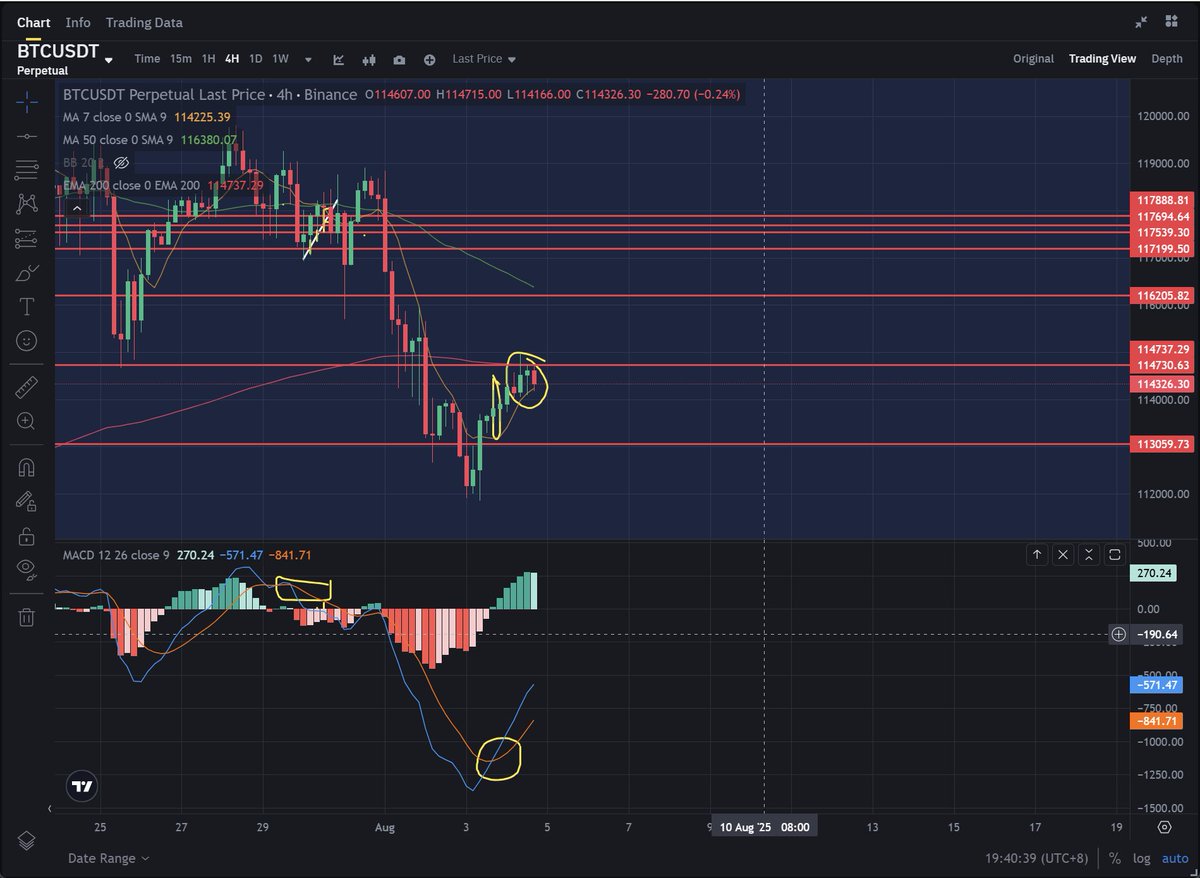Click the window restore icon at top right
The height and width of the screenshot is (878, 1200).
tap(1172, 22)
